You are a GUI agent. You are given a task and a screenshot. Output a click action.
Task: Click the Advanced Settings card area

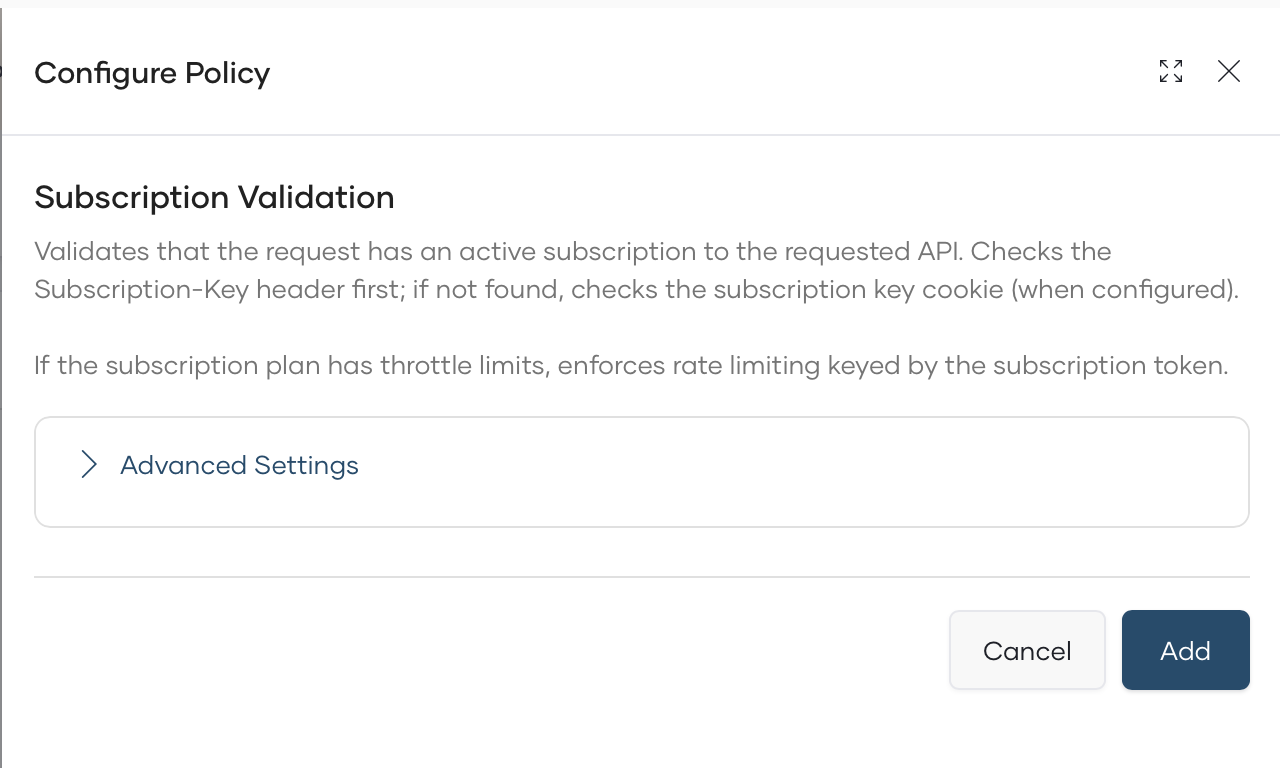[x=640, y=470]
